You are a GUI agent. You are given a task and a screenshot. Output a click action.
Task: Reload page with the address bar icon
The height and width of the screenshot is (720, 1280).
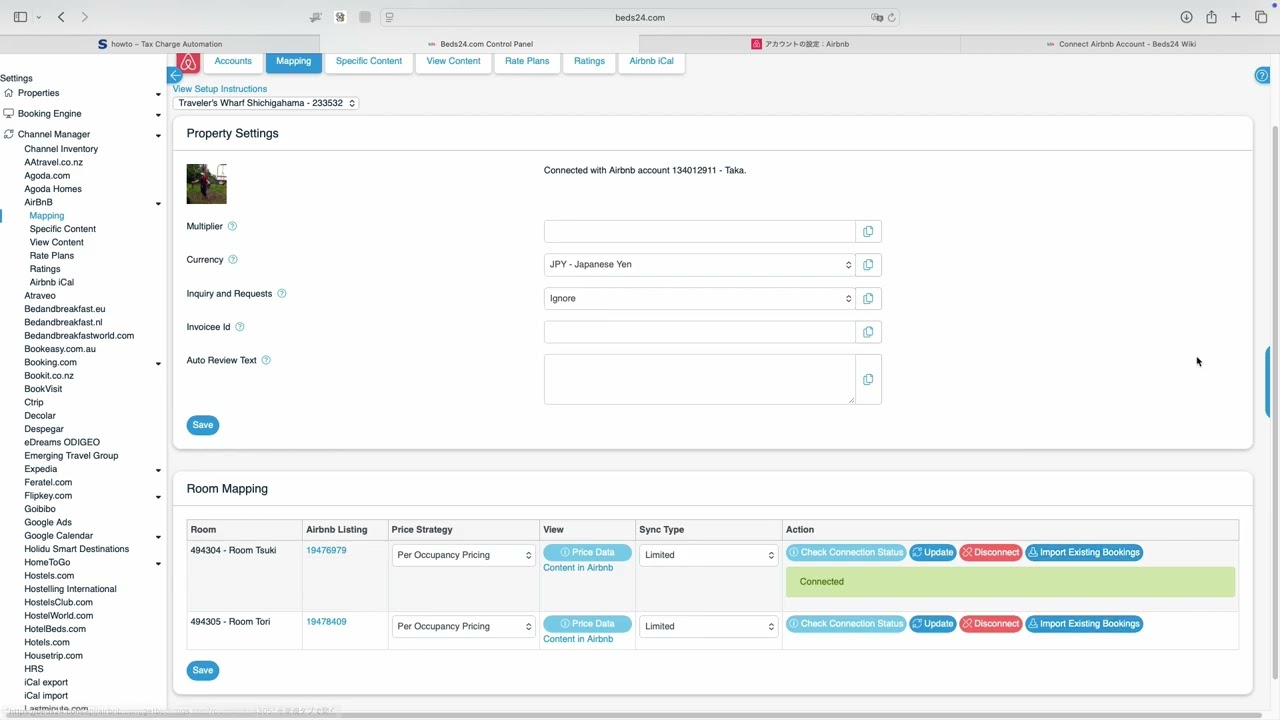pos(891,17)
